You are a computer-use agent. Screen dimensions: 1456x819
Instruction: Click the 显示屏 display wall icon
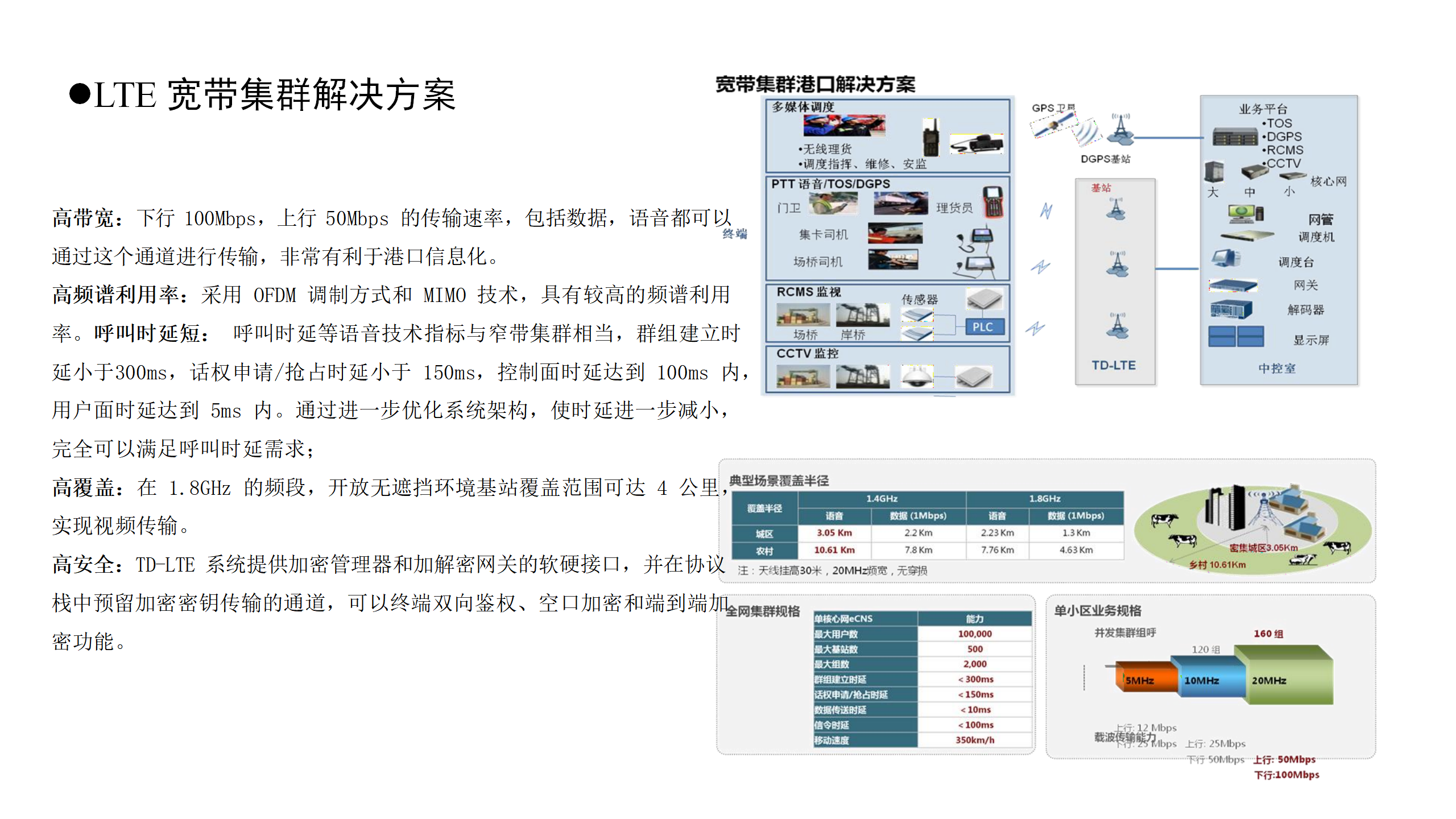coord(1236,337)
